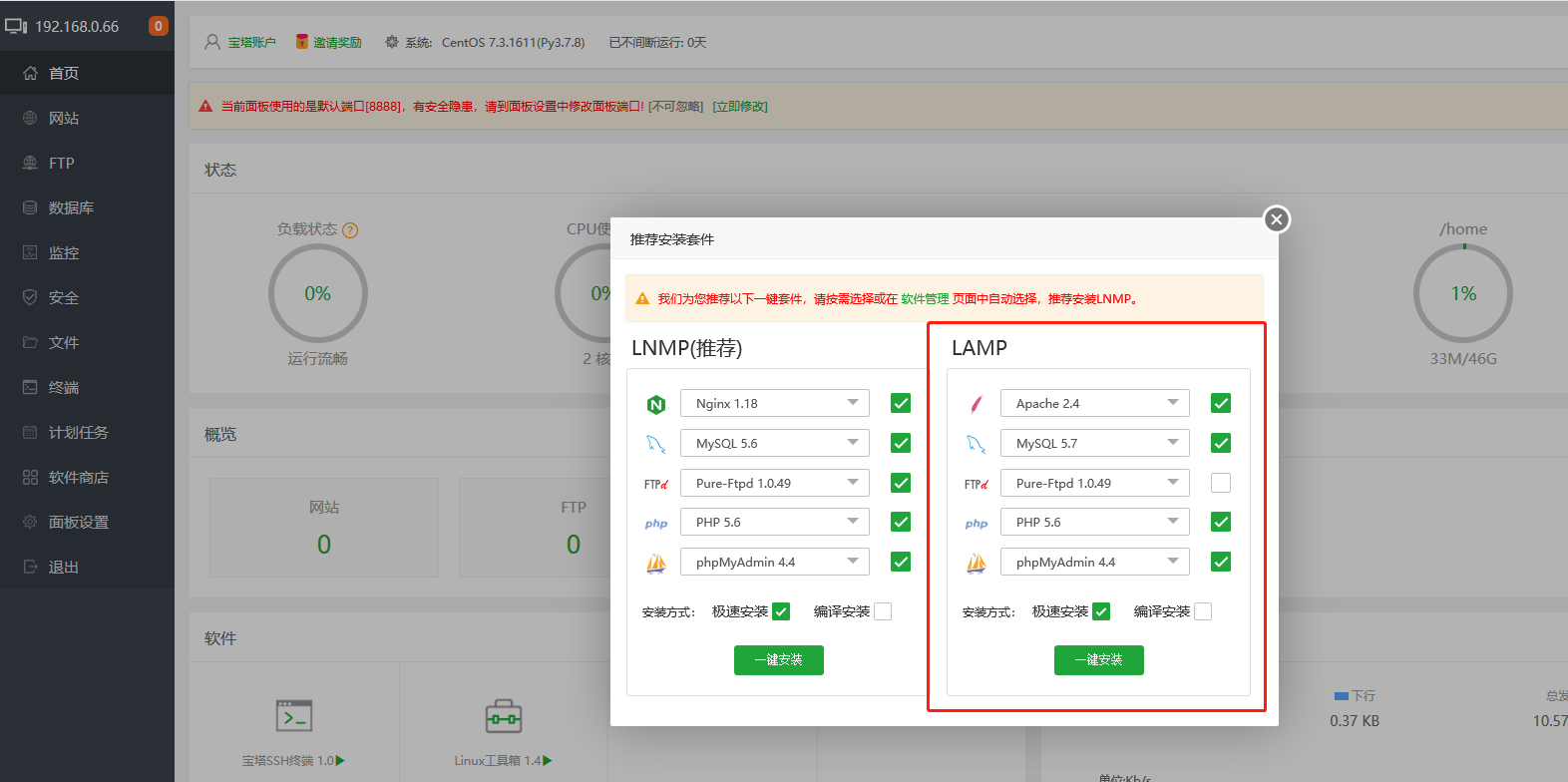Image resolution: width=1568 pixels, height=782 pixels.
Task: Enable LAMP 编译安装 checkbox
Action: coord(1203,611)
